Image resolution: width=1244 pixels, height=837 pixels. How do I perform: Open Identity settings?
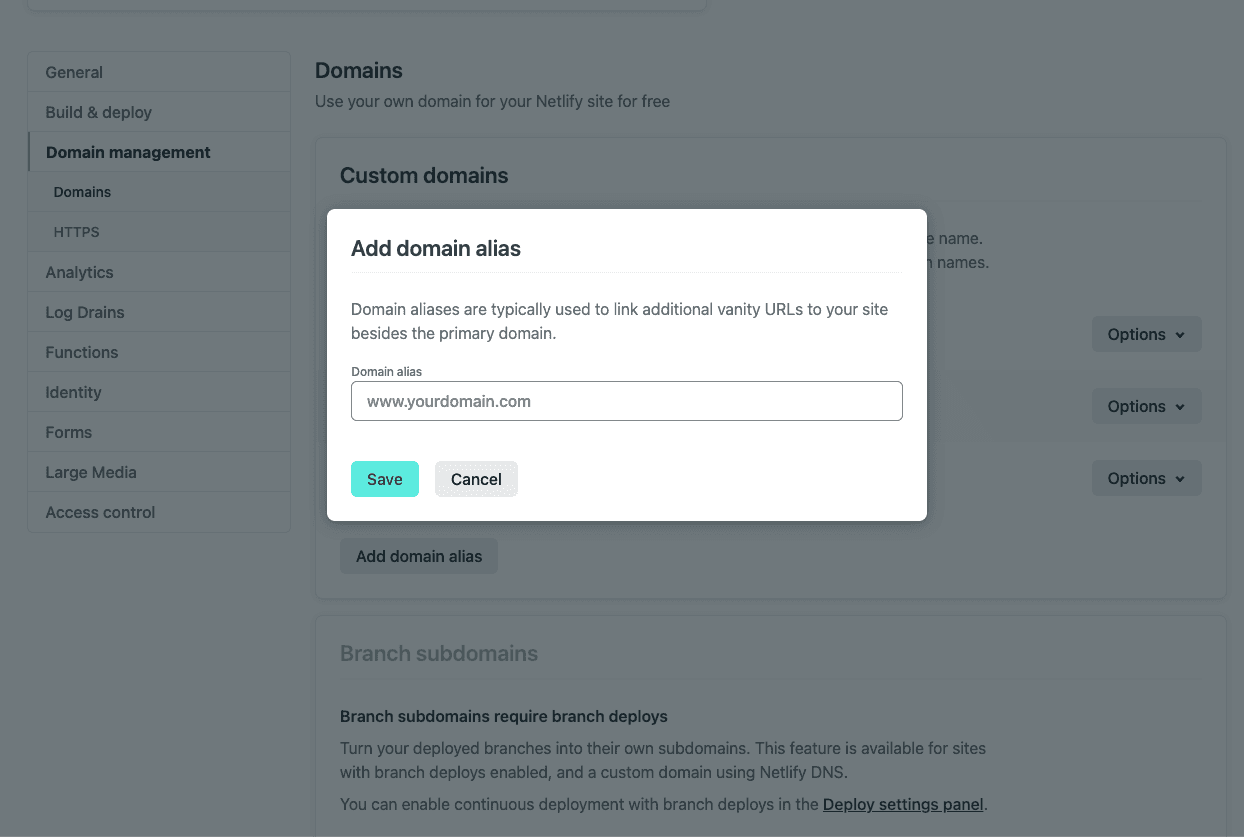click(73, 392)
